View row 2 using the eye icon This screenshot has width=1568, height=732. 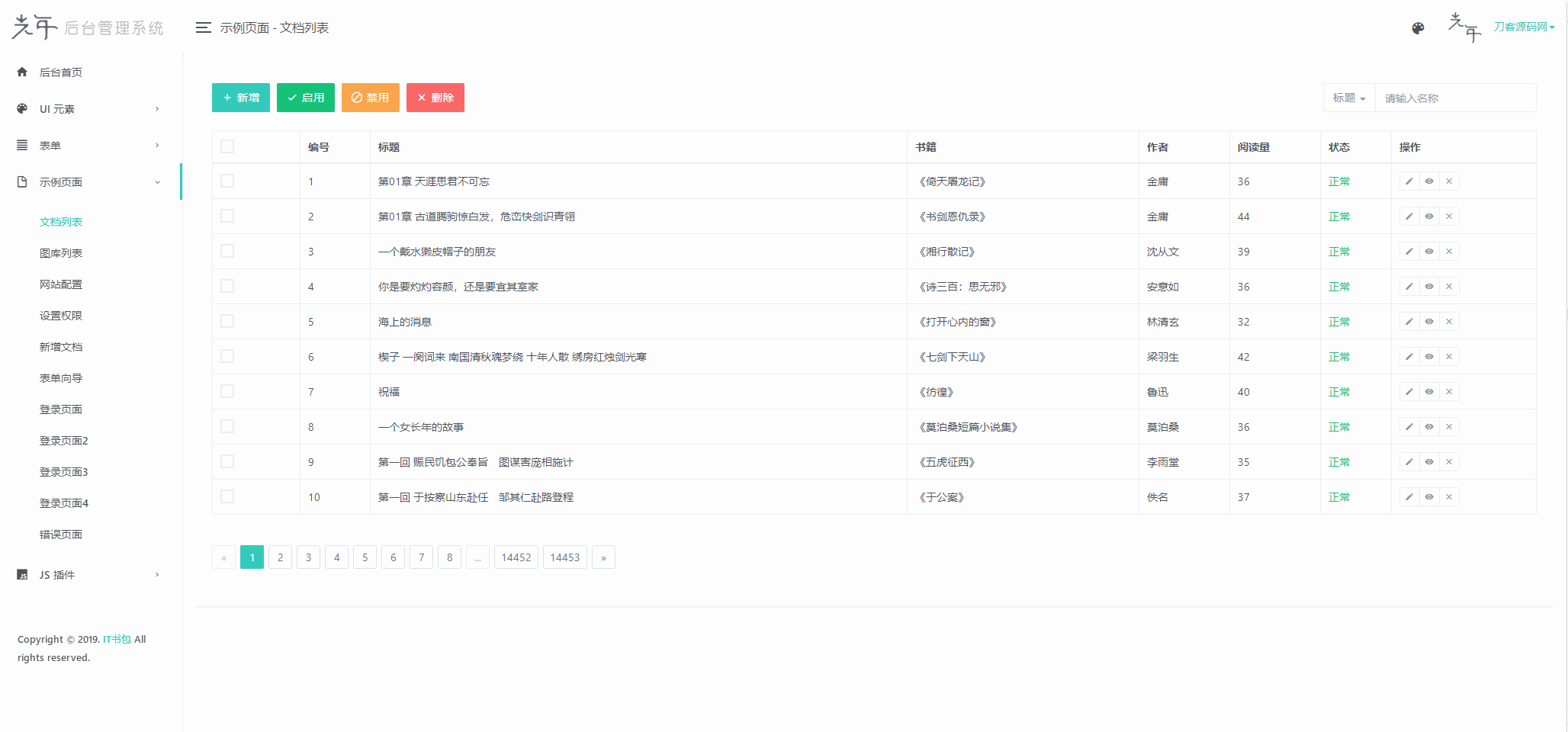tap(1429, 217)
